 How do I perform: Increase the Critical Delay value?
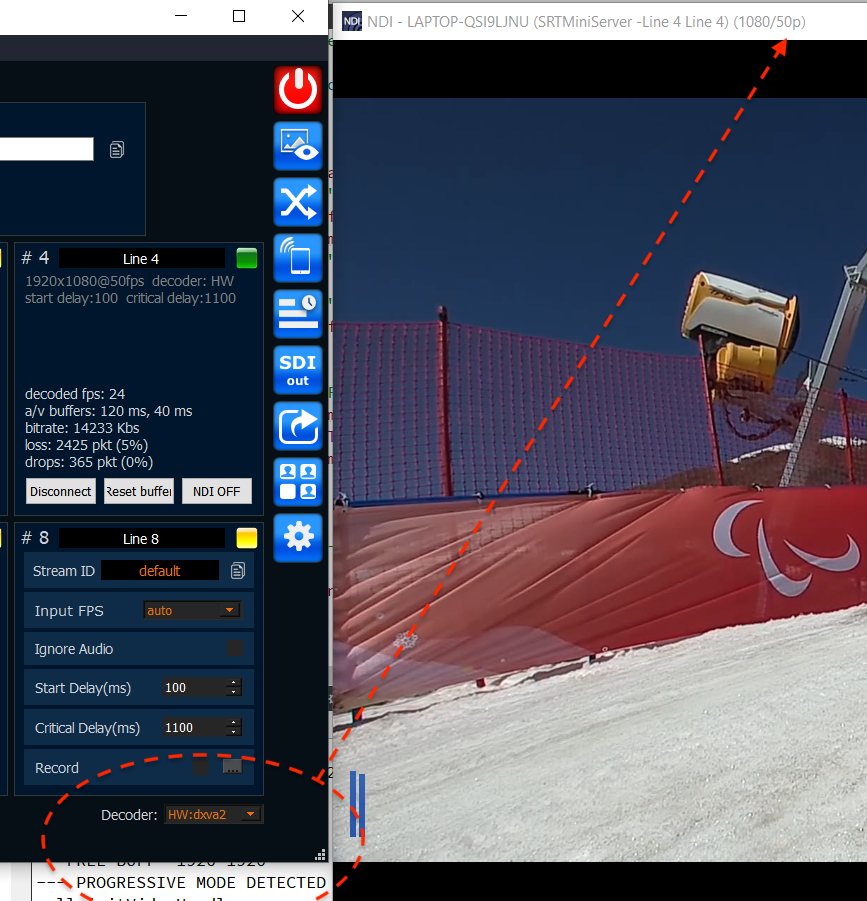click(233, 723)
